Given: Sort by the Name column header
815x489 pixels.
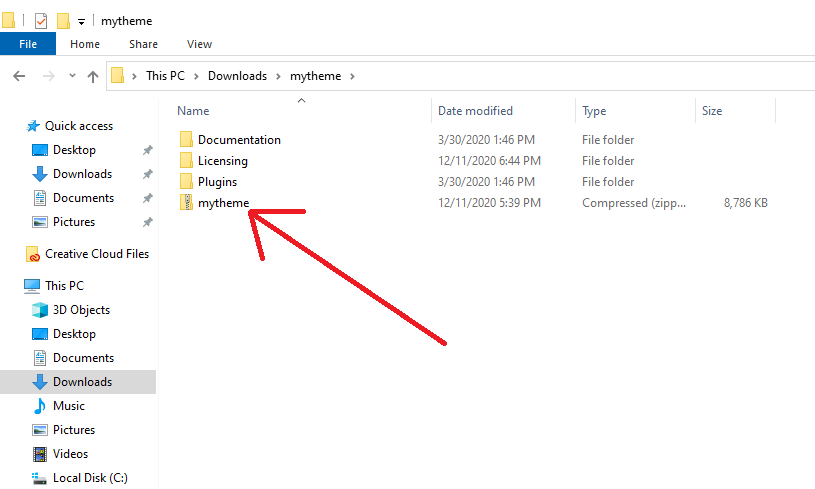Looking at the screenshot, I should pyautogui.click(x=194, y=111).
